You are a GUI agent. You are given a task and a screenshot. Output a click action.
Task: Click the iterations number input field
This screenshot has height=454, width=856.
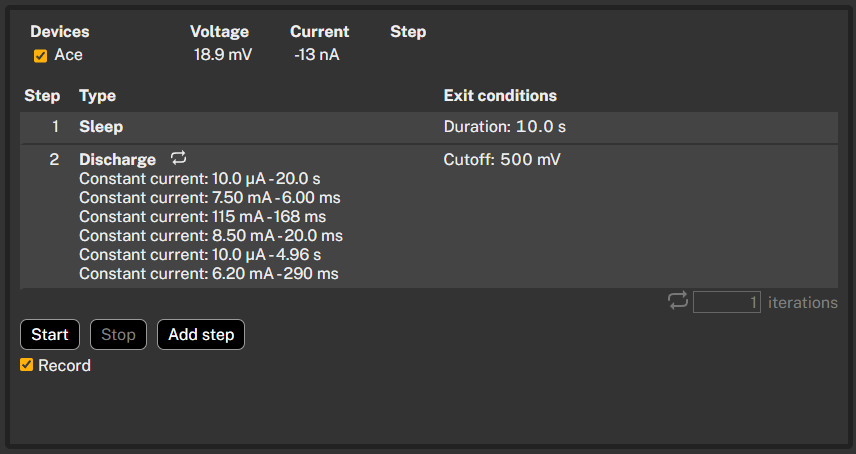point(727,302)
